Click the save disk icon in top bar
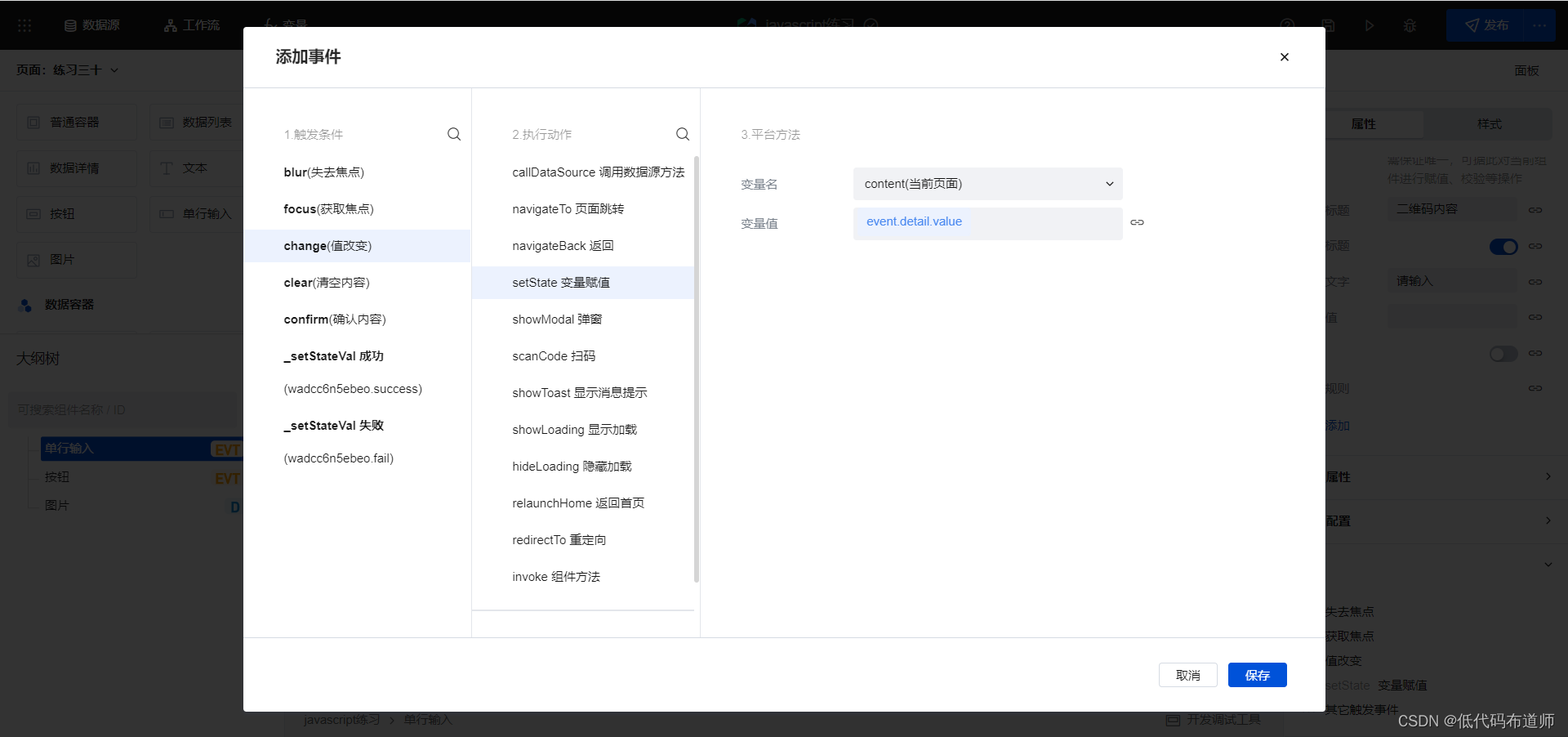This screenshot has height=737, width=1568. tap(1329, 25)
